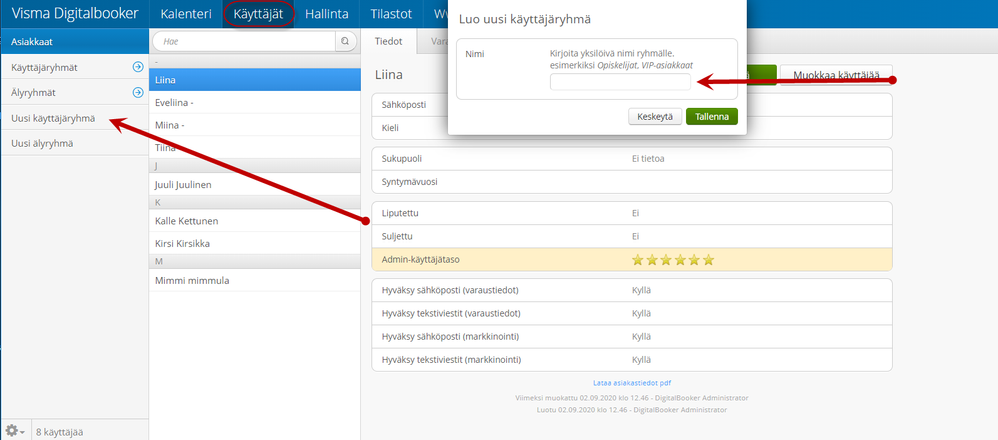Screen dimensions: 998x440
Task: Click the green Tallenna button
Action: 712,117
